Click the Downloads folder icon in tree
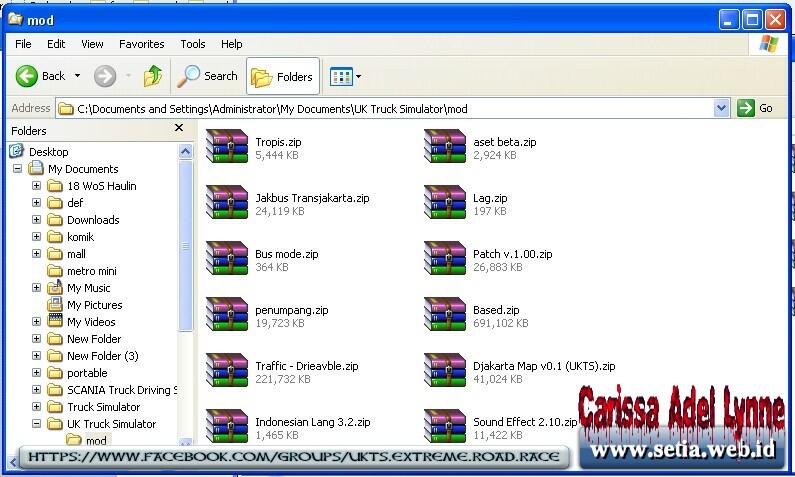Image resolution: width=795 pixels, height=477 pixels. [x=55, y=219]
